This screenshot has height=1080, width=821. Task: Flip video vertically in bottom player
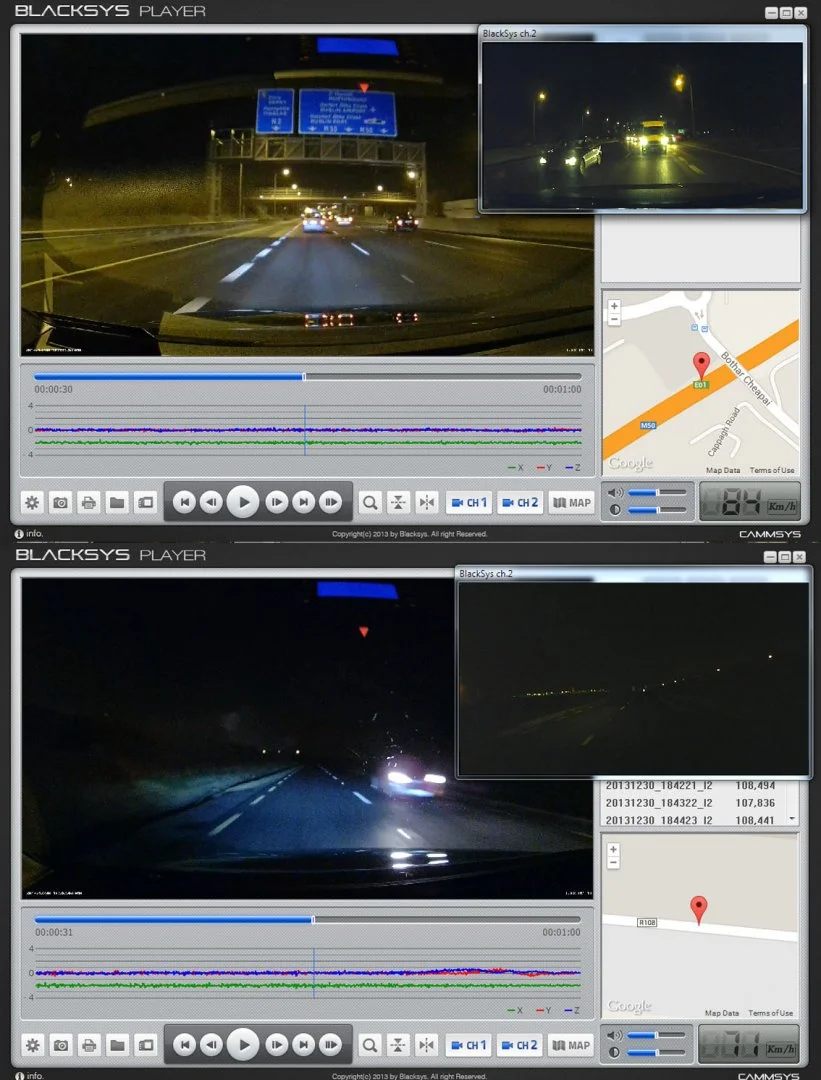coord(398,1046)
